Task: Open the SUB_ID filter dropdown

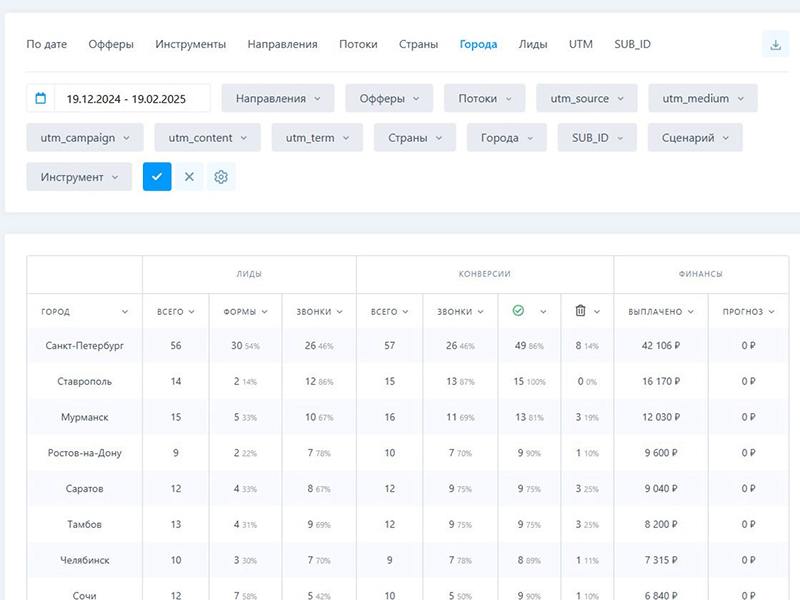Action: click(597, 137)
